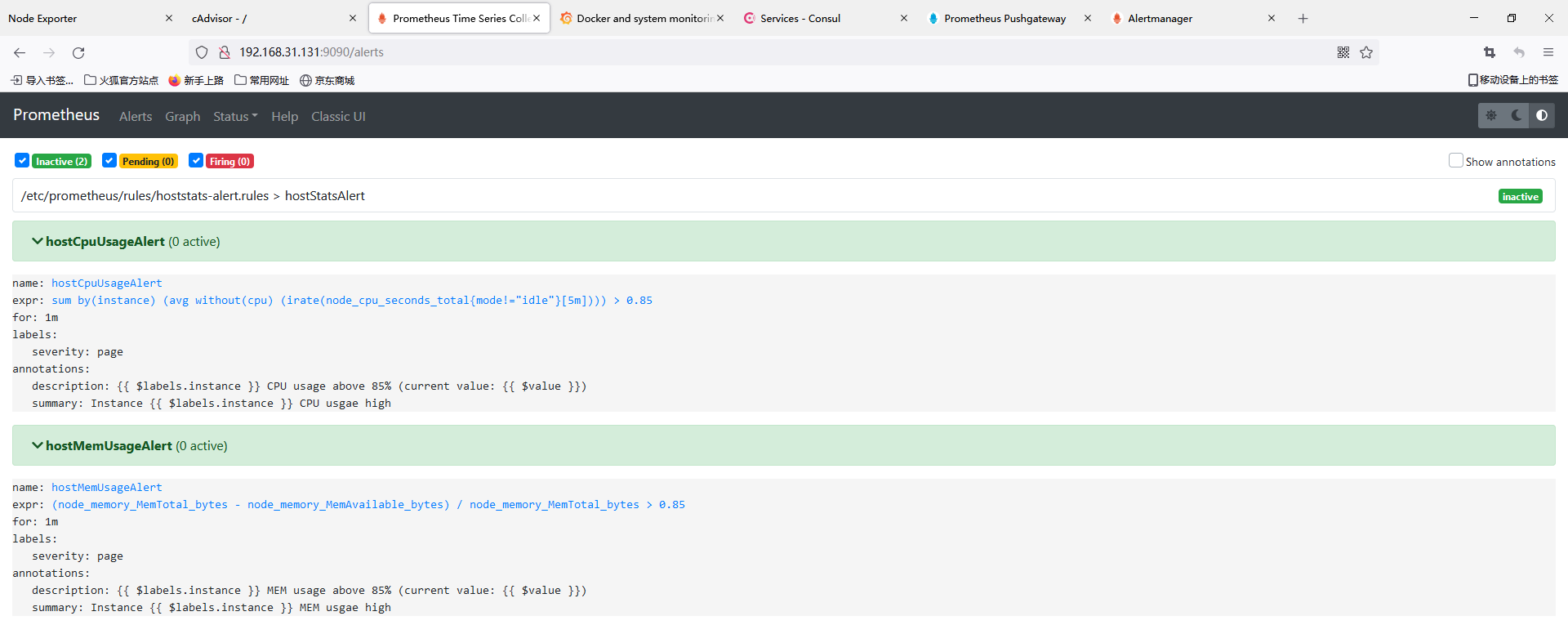1568x625 pixels.
Task: Open 常用网址 bookmark folder
Action: pyautogui.click(x=262, y=80)
